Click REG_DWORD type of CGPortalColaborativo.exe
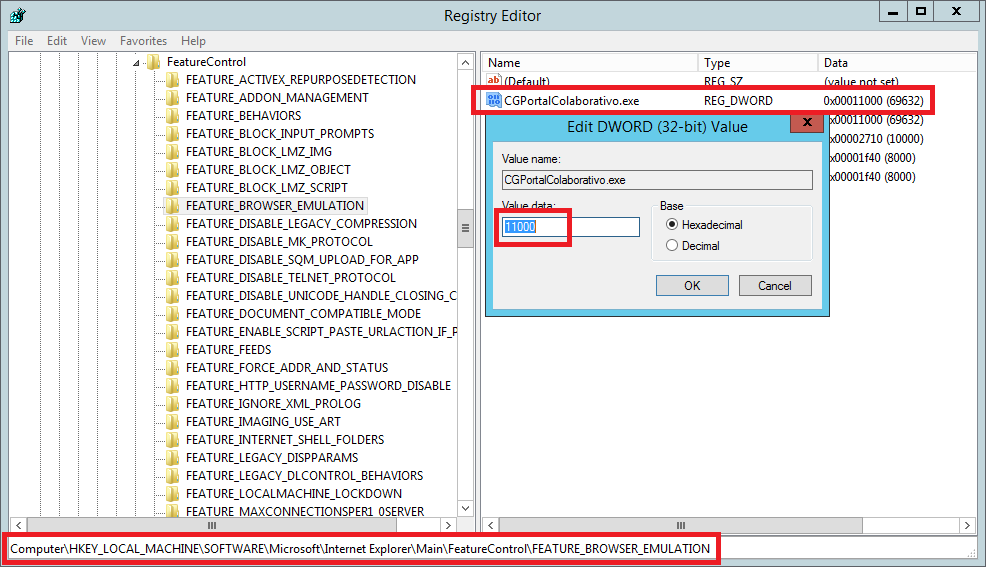Image resolution: width=986 pixels, height=567 pixels. coord(738,101)
